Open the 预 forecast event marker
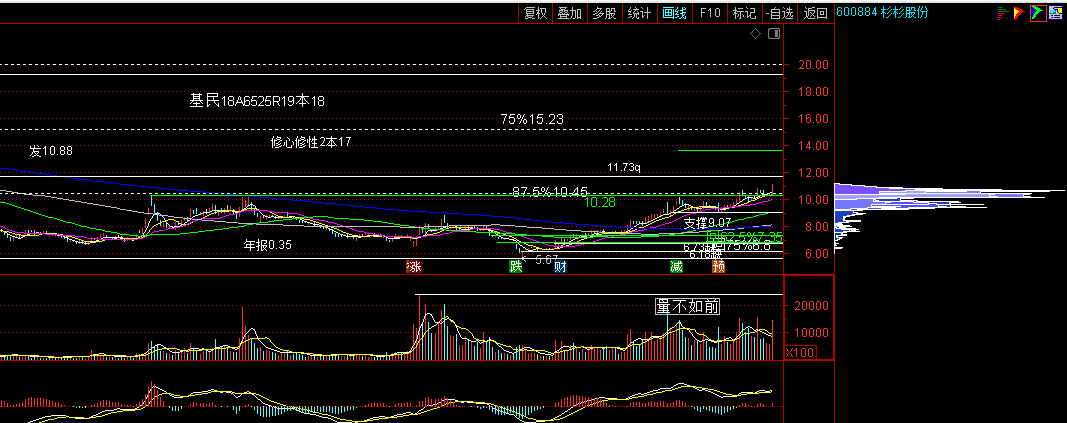 tap(719, 267)
